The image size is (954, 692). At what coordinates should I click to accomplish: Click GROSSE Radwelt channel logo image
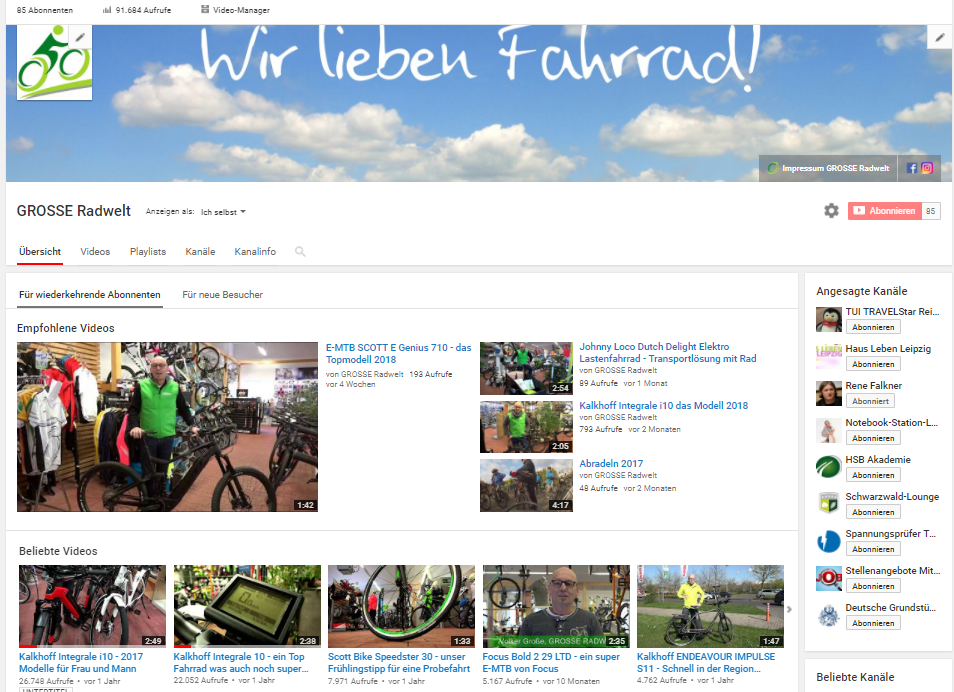[x=54, y=63]
